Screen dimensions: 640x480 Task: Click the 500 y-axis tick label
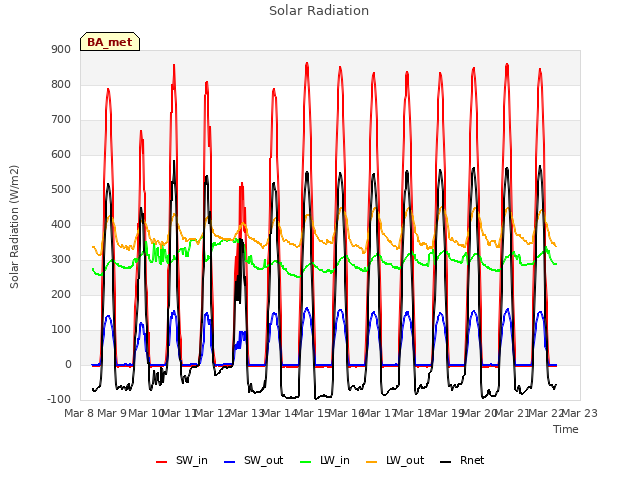(61, 189)
